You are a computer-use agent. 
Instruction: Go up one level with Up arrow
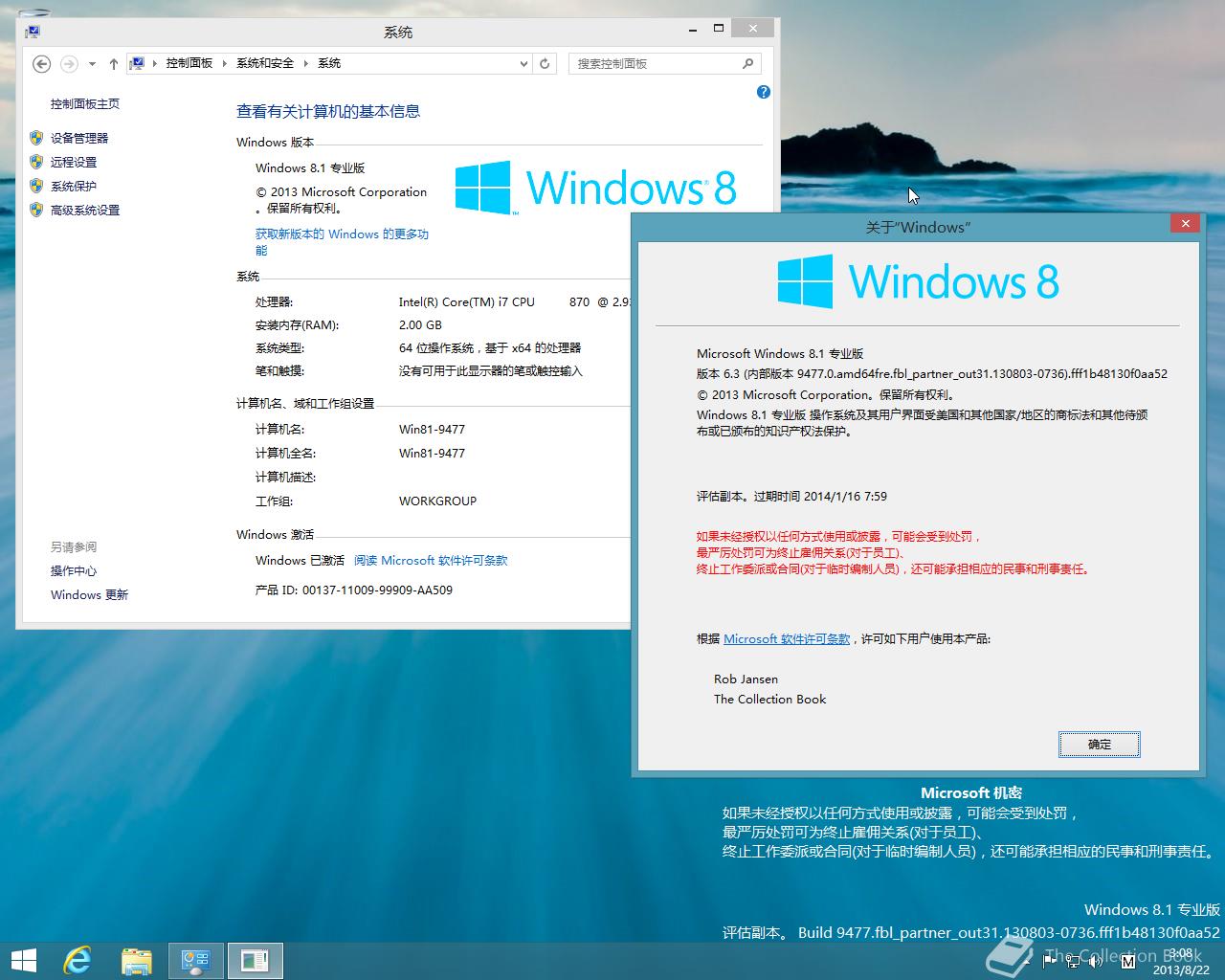(114, 64)
